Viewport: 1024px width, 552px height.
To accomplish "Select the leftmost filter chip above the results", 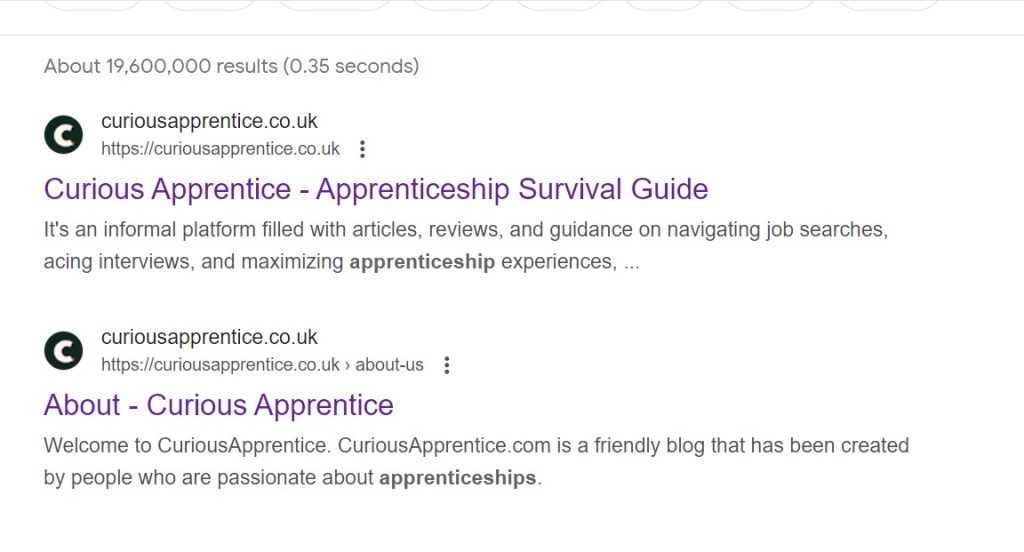I will pyautogui.click(x=93, y=4).
